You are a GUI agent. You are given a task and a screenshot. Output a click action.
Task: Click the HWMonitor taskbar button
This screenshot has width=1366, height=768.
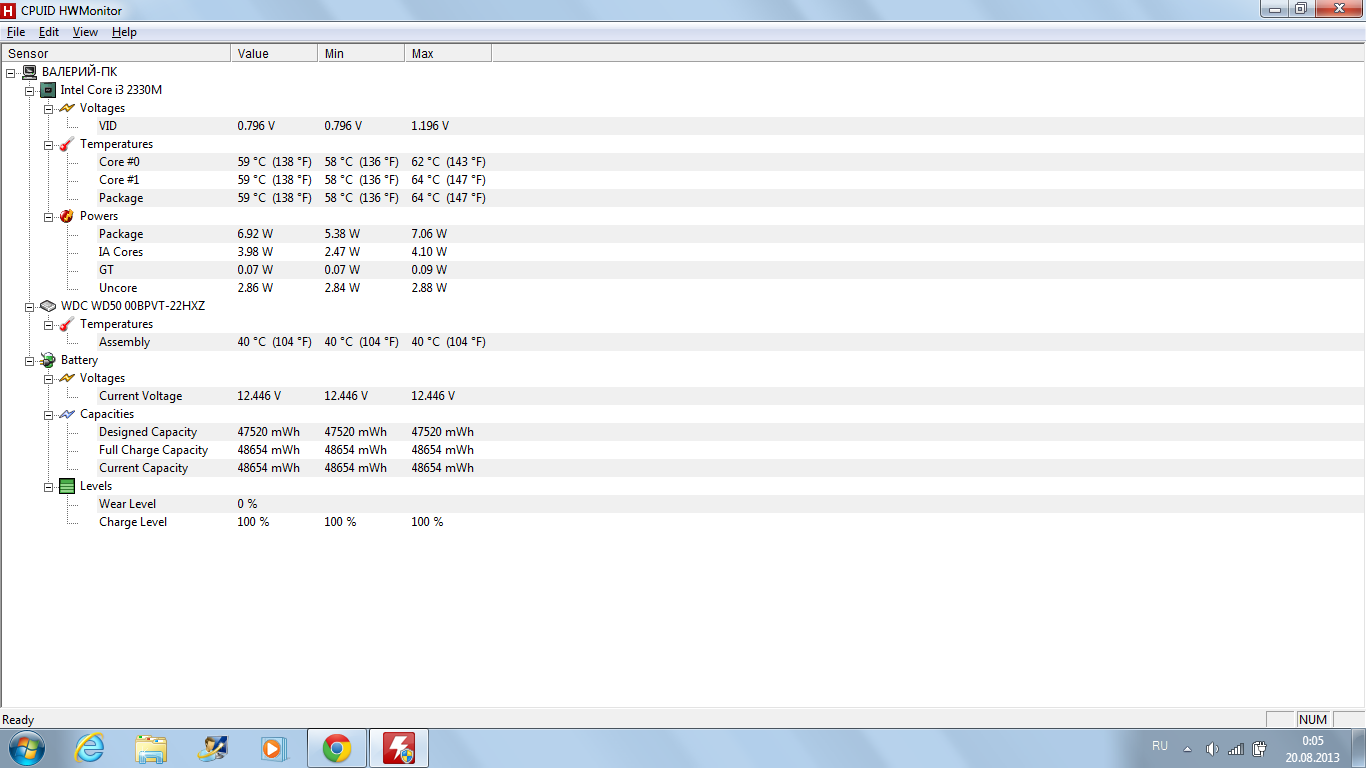(x=399, y=748)
